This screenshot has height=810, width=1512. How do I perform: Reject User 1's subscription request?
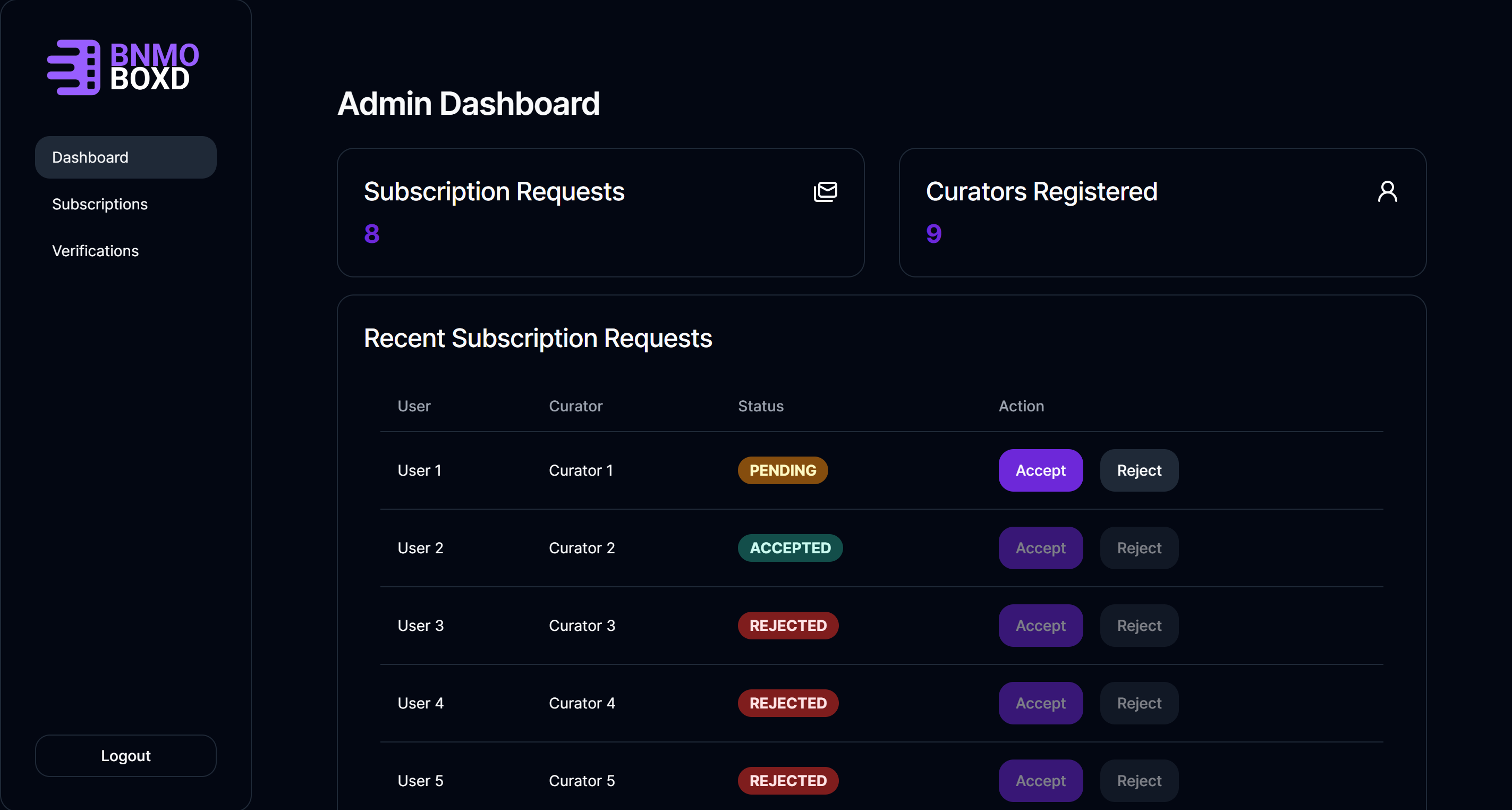tap(1139, 470)
